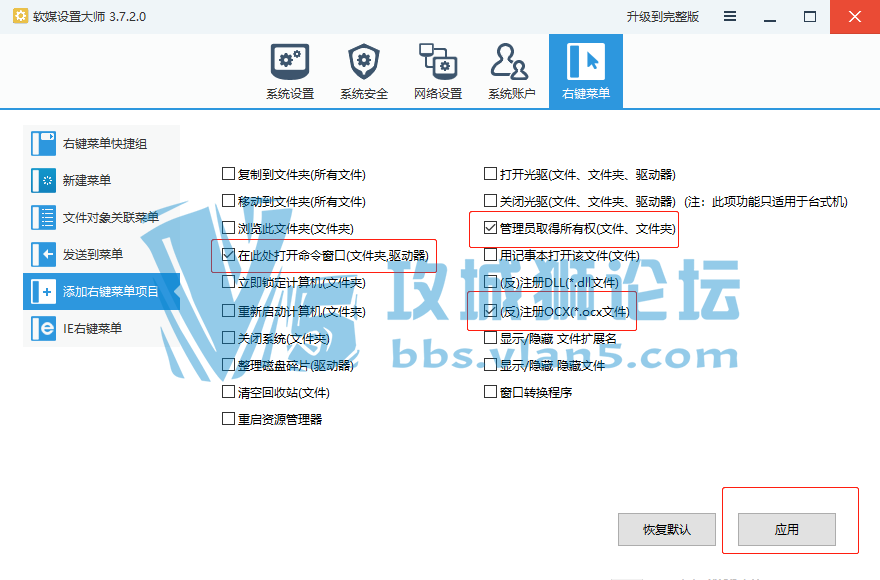Enable 复制到文件夹(所有文件) checkbox
Viewport: 880px width, 580px height.
[228, 173]
